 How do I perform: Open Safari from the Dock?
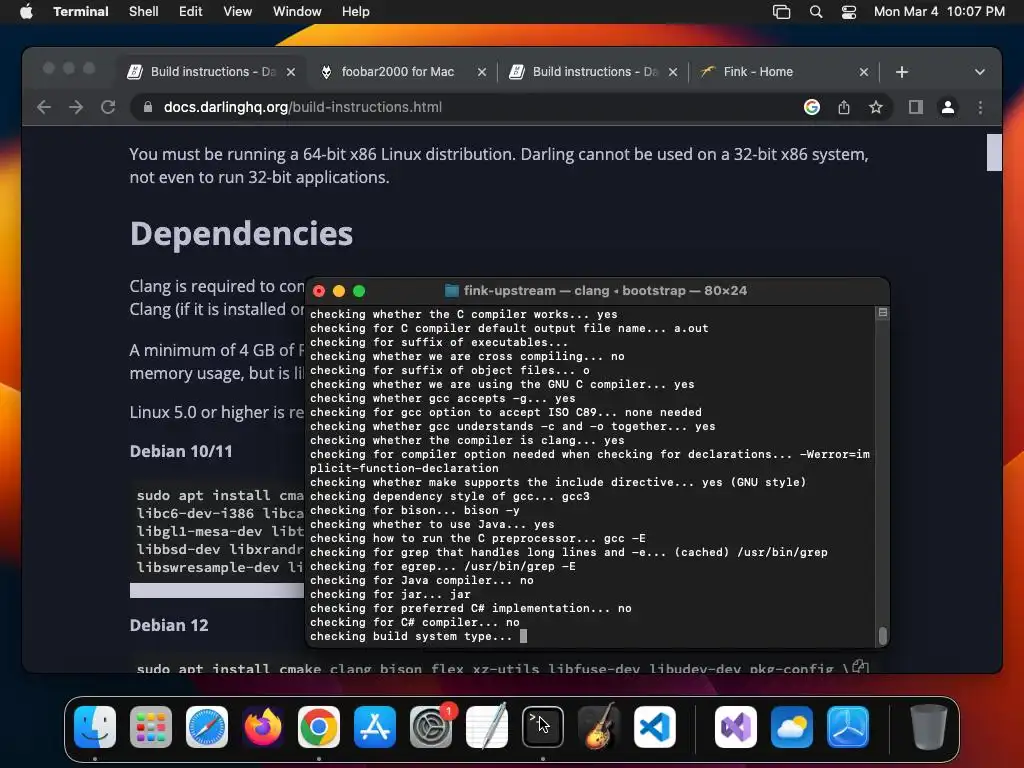coord(207,727)
